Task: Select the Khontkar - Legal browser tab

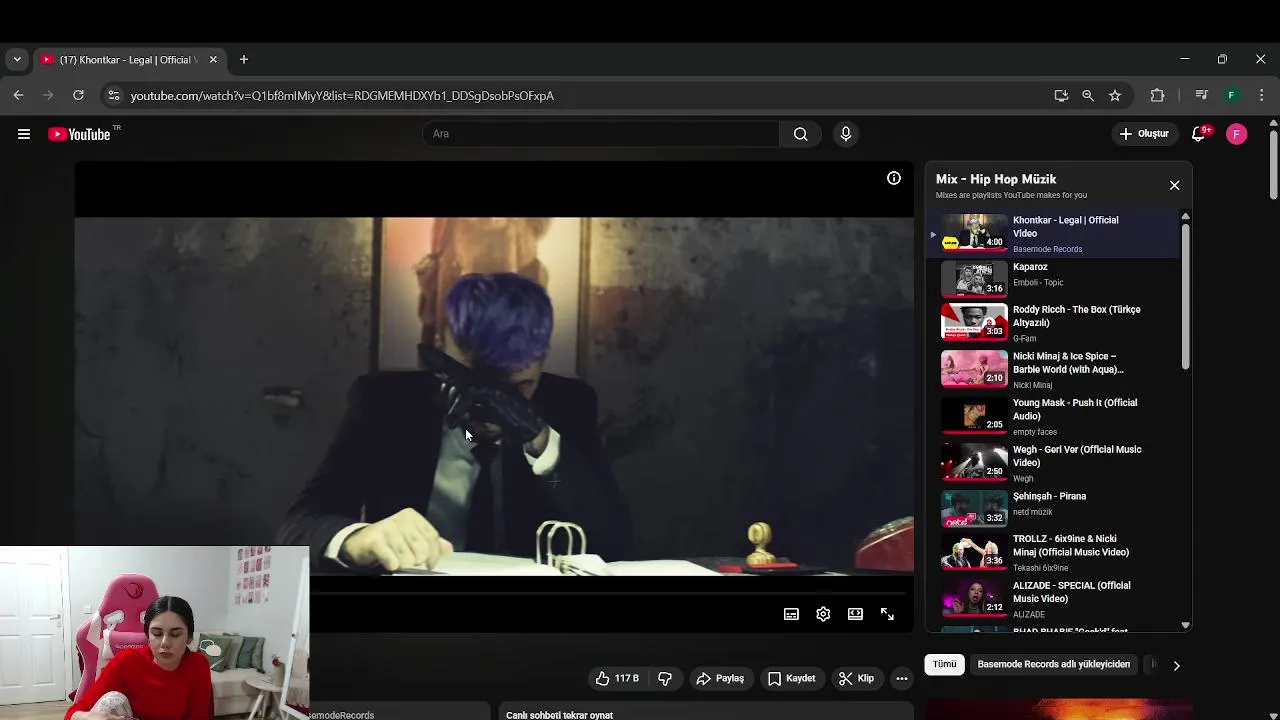Action: [129, 59]
